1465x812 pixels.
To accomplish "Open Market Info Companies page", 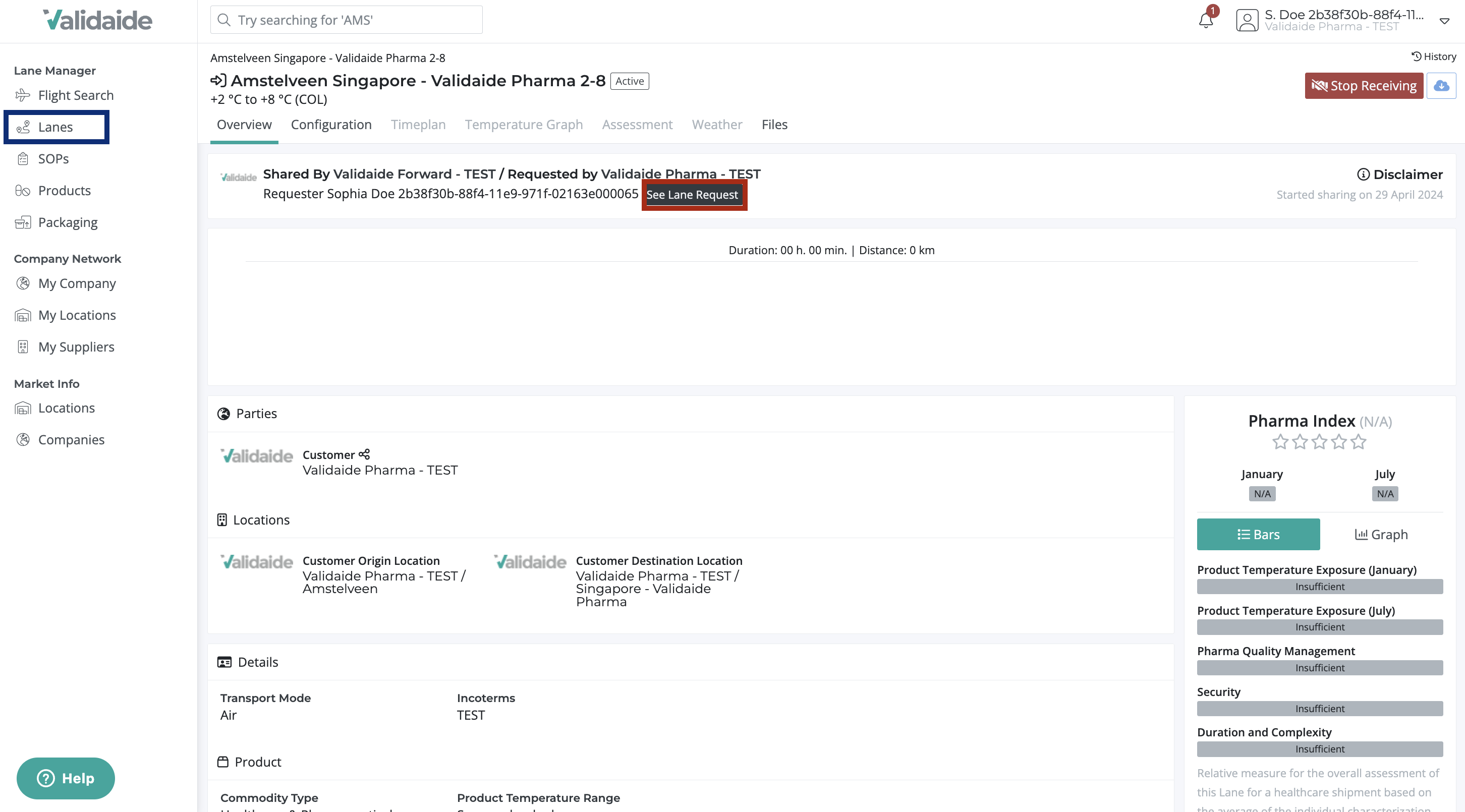I will pos(71,440).
